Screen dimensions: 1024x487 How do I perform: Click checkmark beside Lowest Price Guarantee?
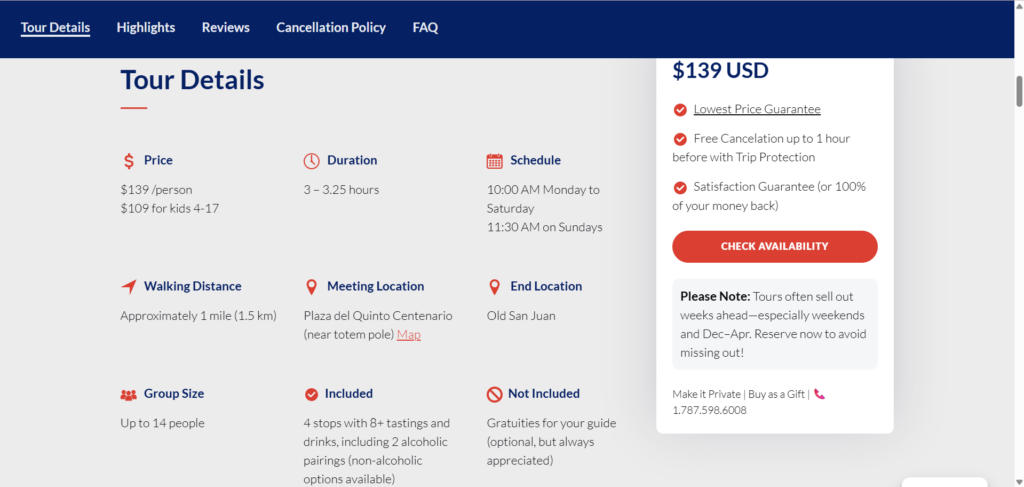680,110
